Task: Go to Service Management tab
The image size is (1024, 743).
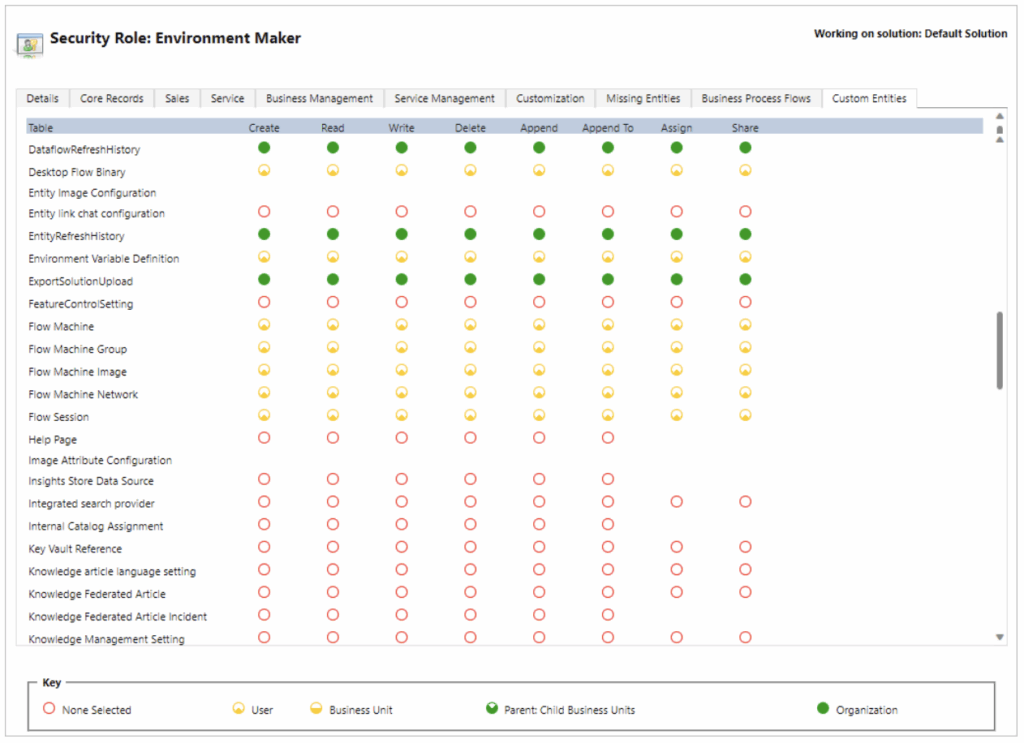Action: [x=445, y=99]
